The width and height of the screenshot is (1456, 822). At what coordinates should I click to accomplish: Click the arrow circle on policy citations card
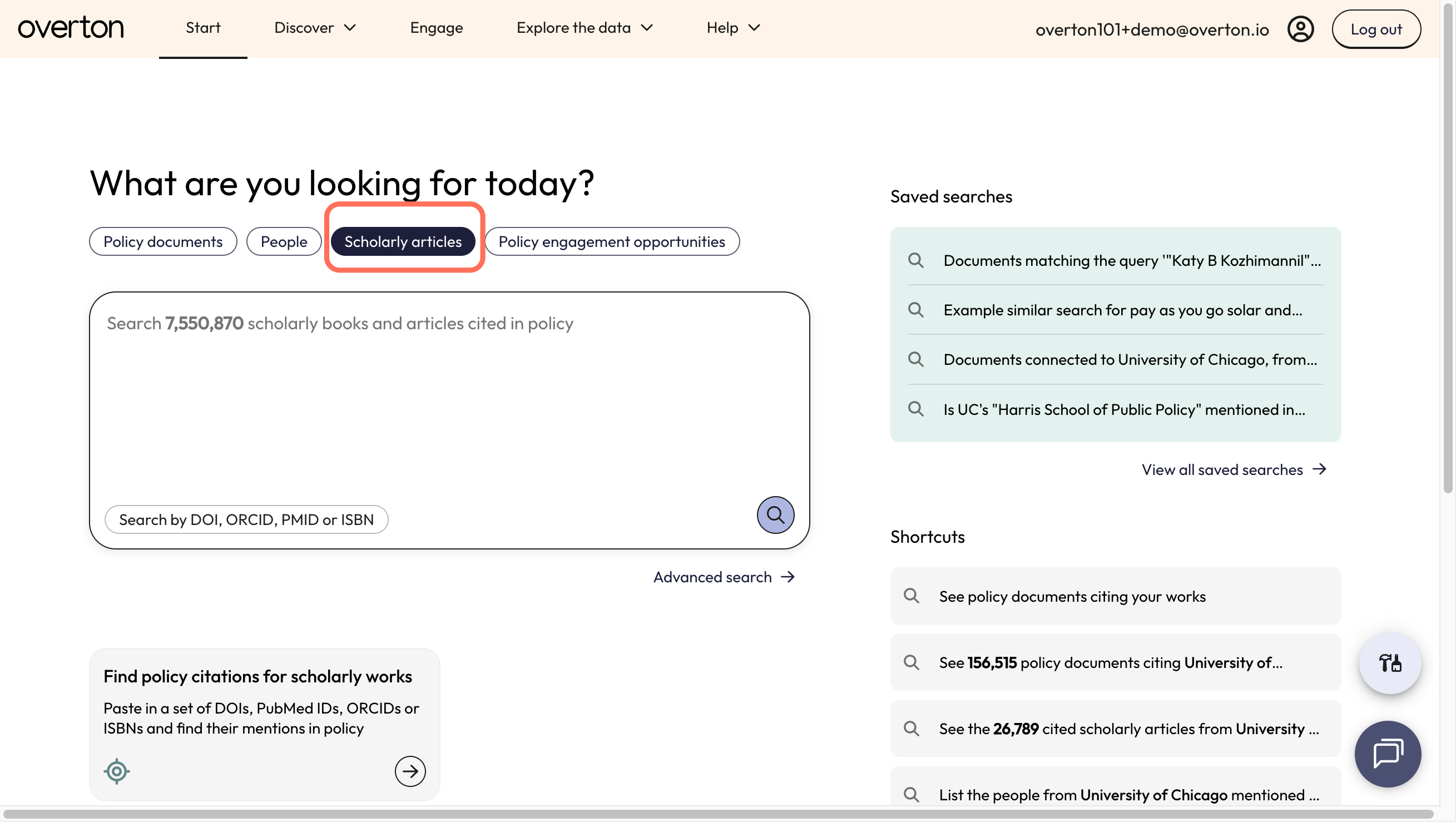410,770
